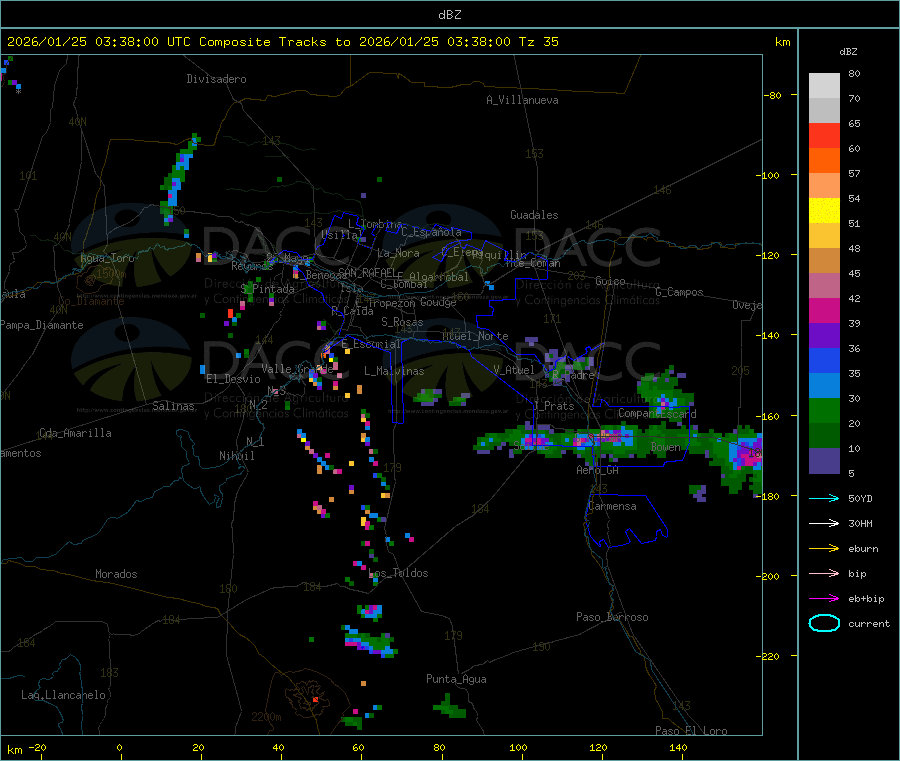Image resolution: width=900 pixels, height=761 pixels.
Task: Click the dBZ heading above color scale
Action: (x=848, y=52)
